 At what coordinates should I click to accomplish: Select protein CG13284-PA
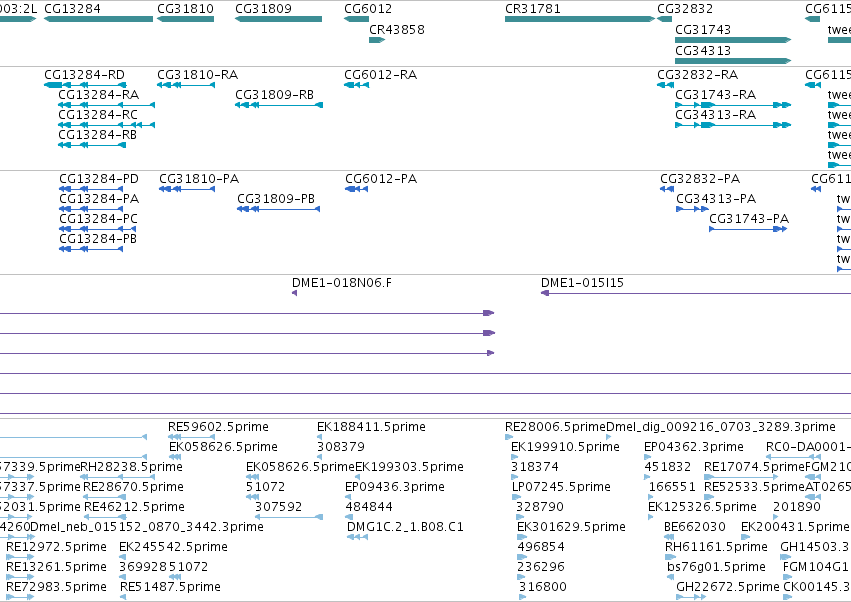[91, 209]
